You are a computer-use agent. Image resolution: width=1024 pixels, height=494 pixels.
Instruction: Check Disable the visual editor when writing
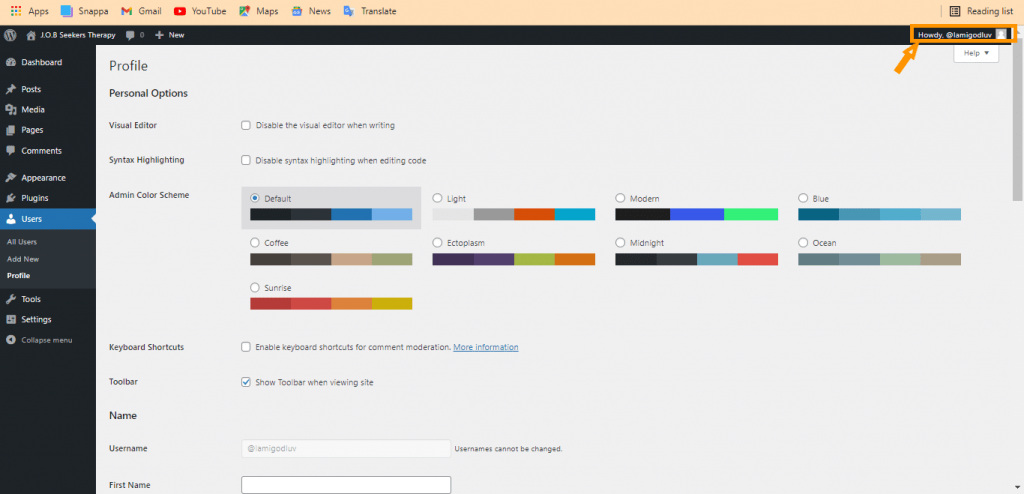246,125
